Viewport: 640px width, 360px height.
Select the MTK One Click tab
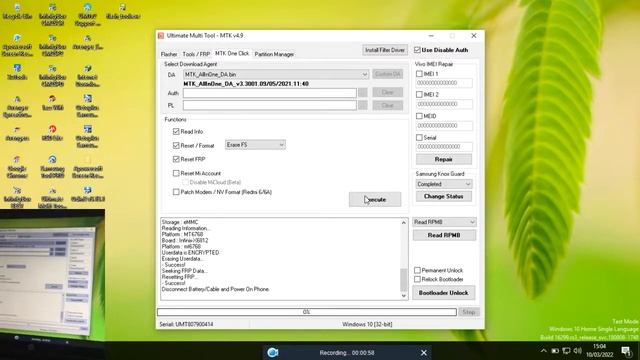pos(232,53)
